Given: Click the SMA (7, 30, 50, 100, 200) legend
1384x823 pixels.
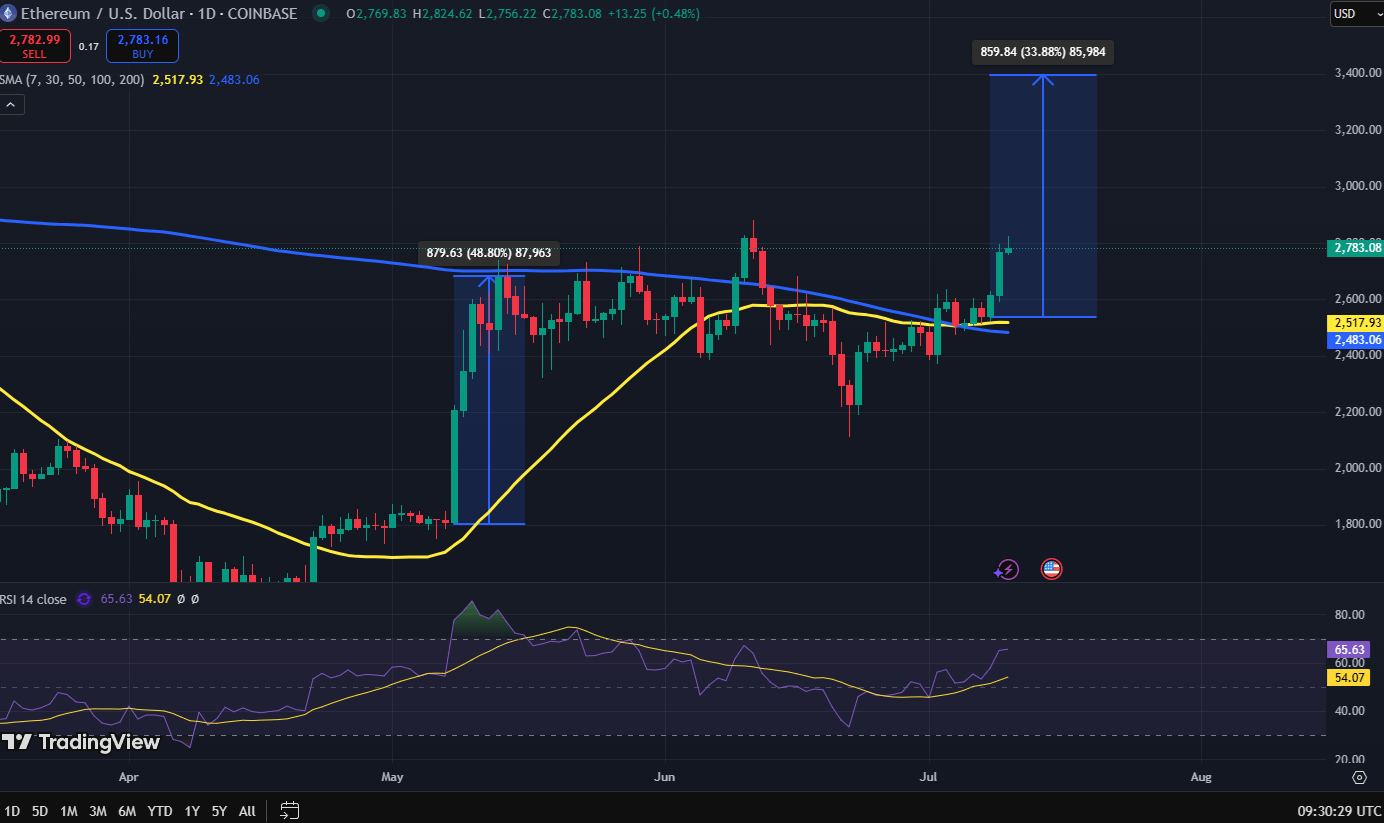Looking at the screenshot, I should [x=72, y=79].
